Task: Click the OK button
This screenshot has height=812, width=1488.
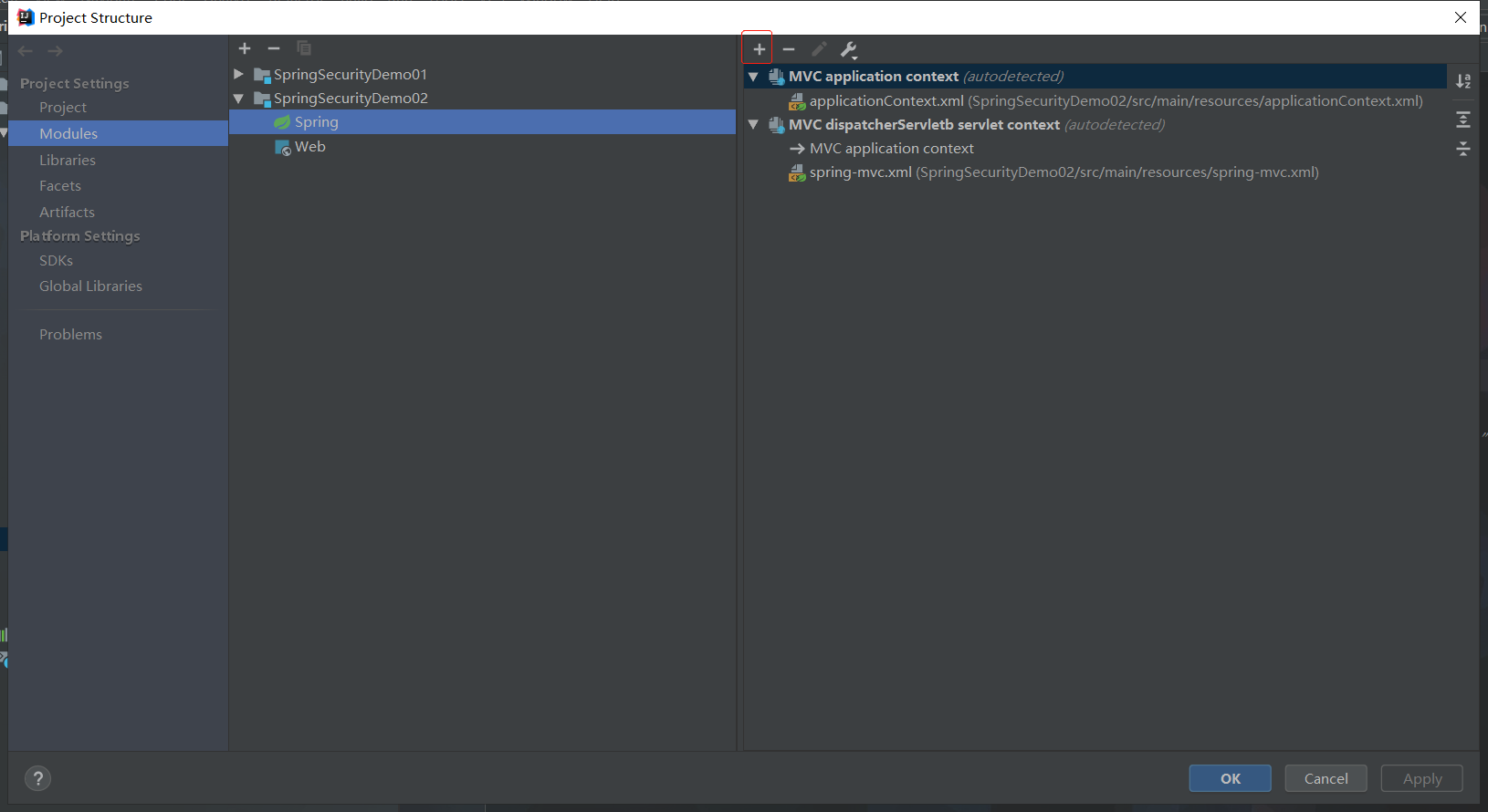Action: 1230,778
